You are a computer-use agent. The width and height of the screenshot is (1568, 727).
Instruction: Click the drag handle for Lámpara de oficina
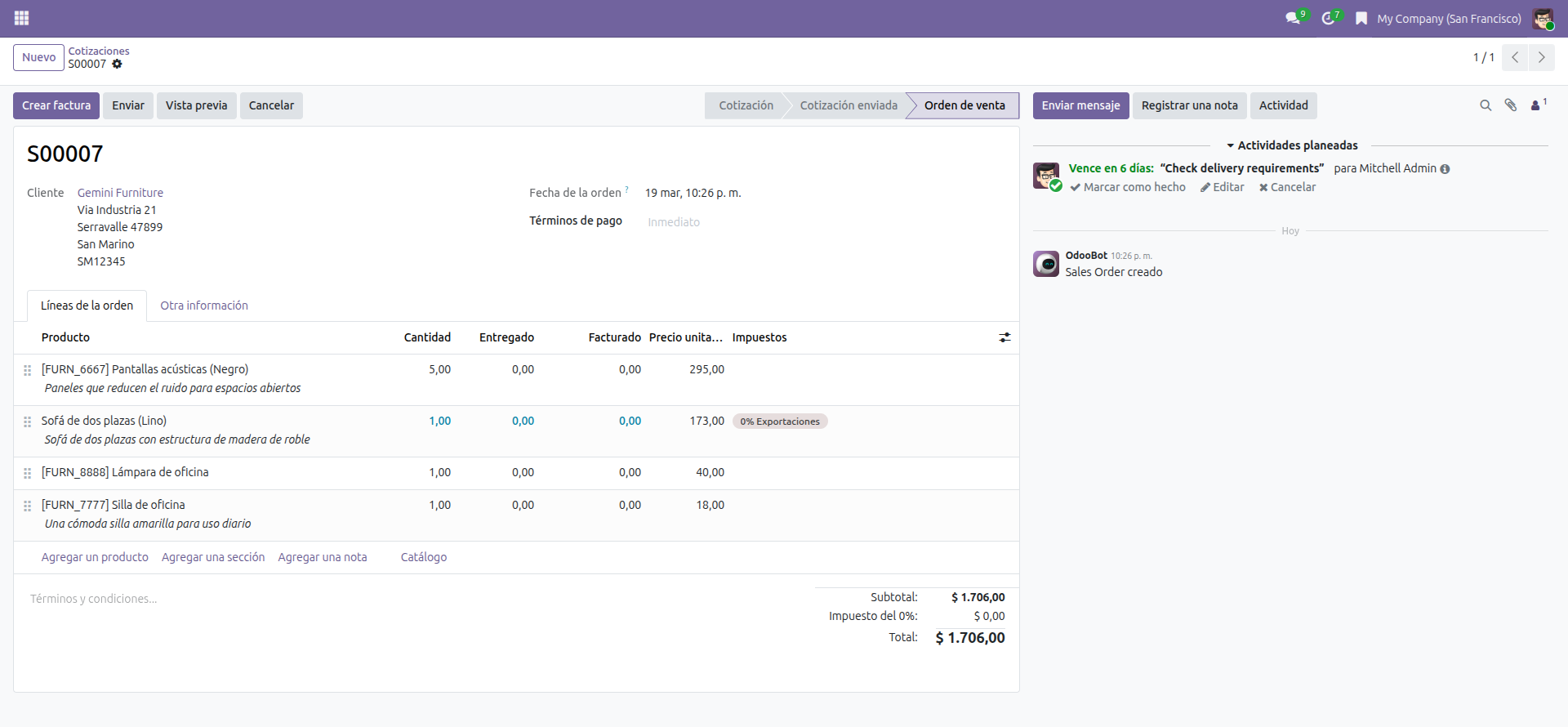(27, 473)
